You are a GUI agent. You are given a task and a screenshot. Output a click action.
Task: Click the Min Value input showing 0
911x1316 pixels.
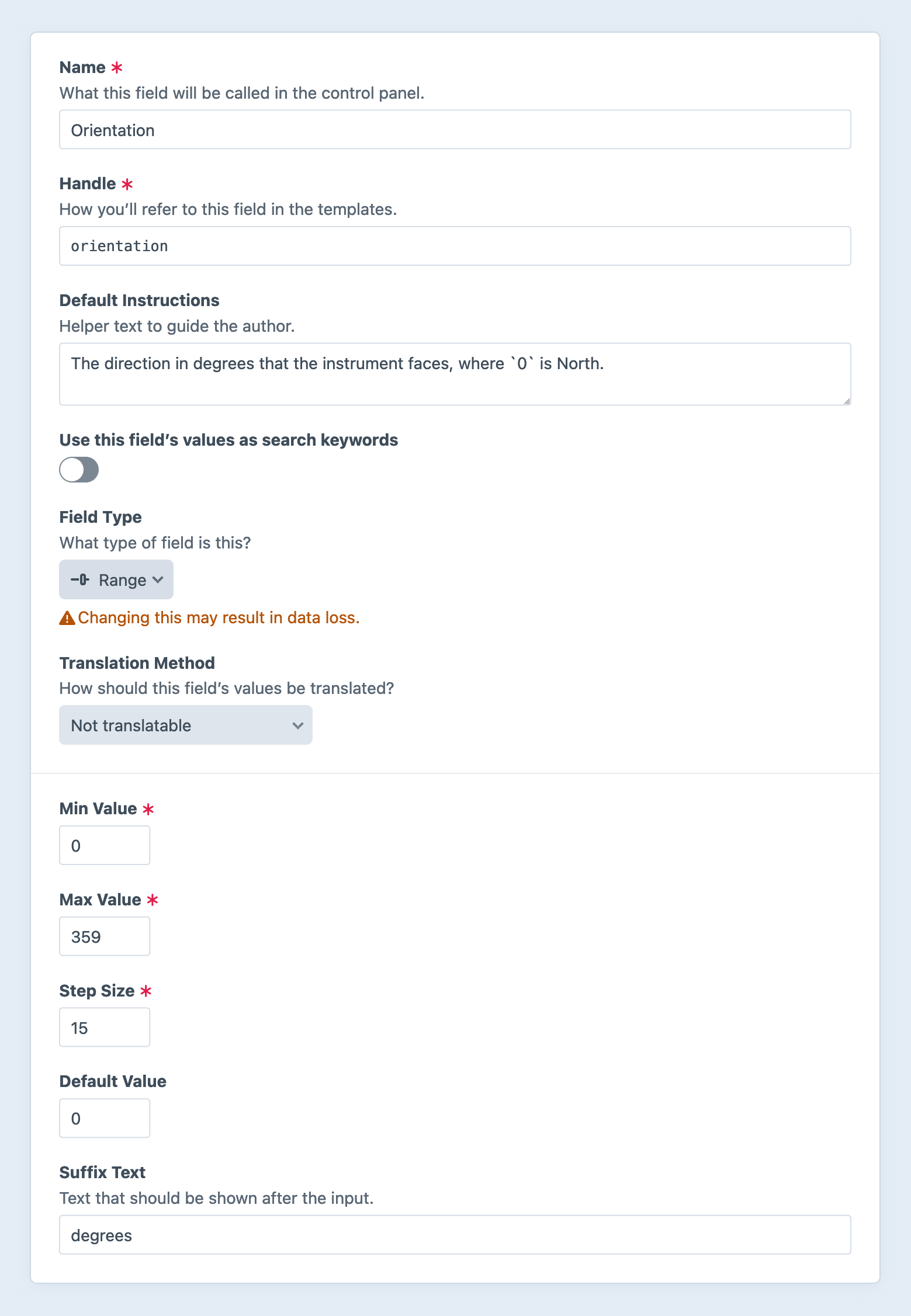pyautogui.click(x=104, y=845)
